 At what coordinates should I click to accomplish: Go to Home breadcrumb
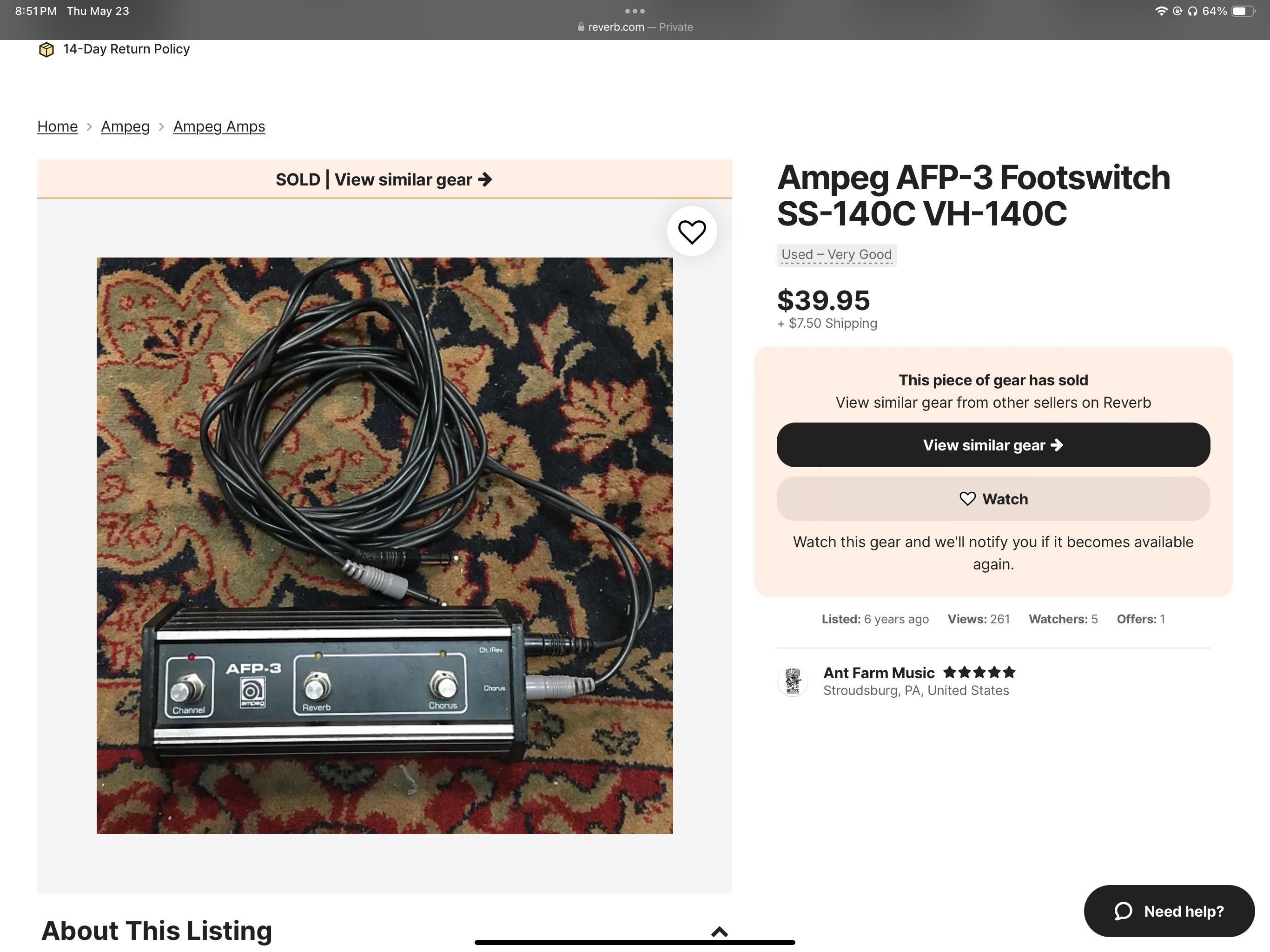pos(58,126)
